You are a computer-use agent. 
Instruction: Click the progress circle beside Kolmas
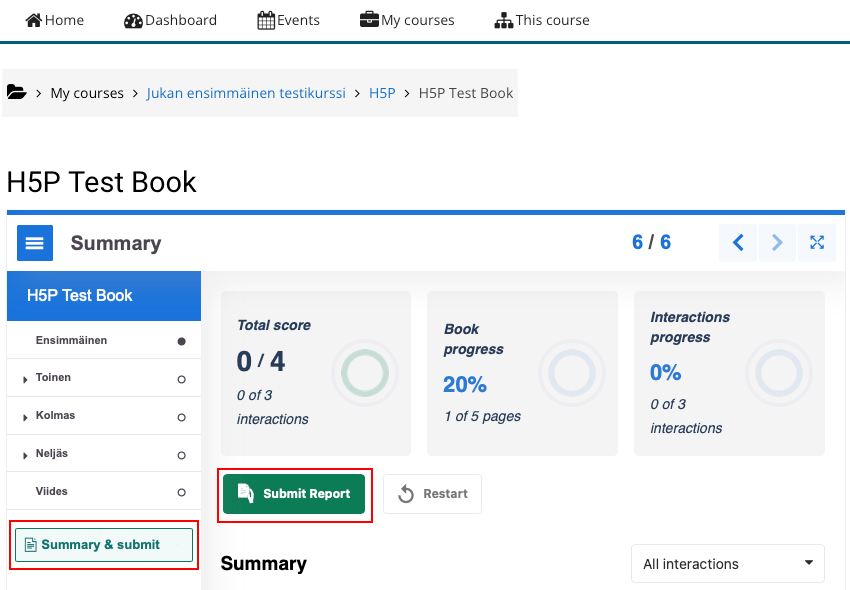pos(182,416)
